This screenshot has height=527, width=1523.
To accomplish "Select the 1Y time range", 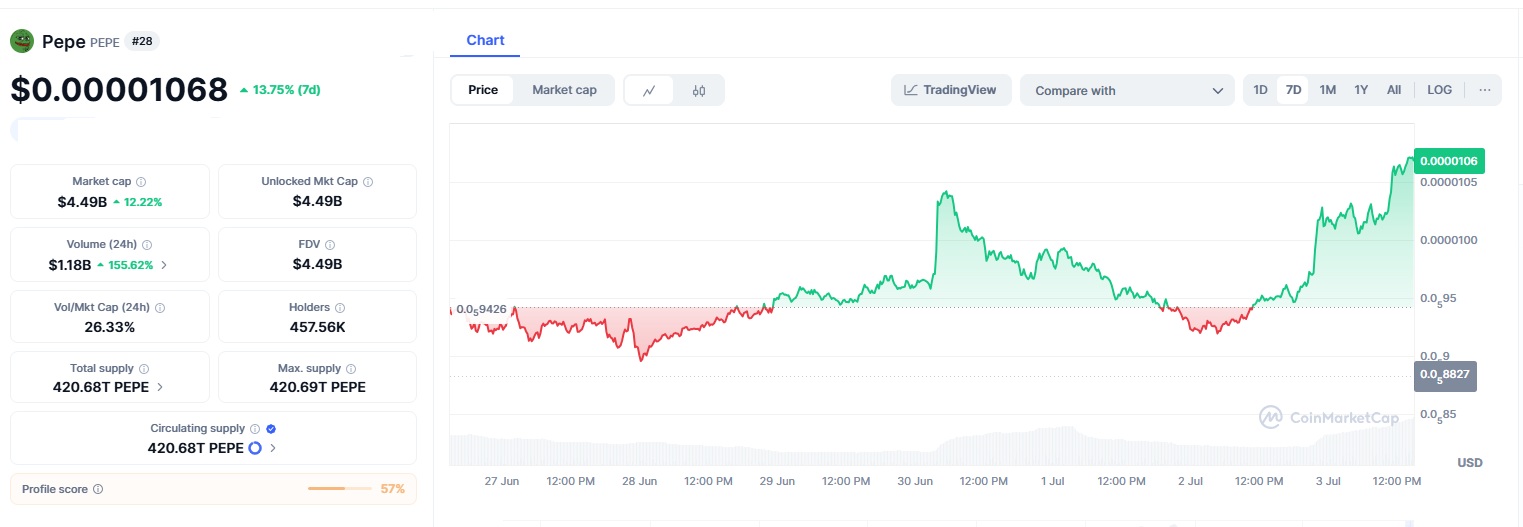I will [x=1360, y=90].
